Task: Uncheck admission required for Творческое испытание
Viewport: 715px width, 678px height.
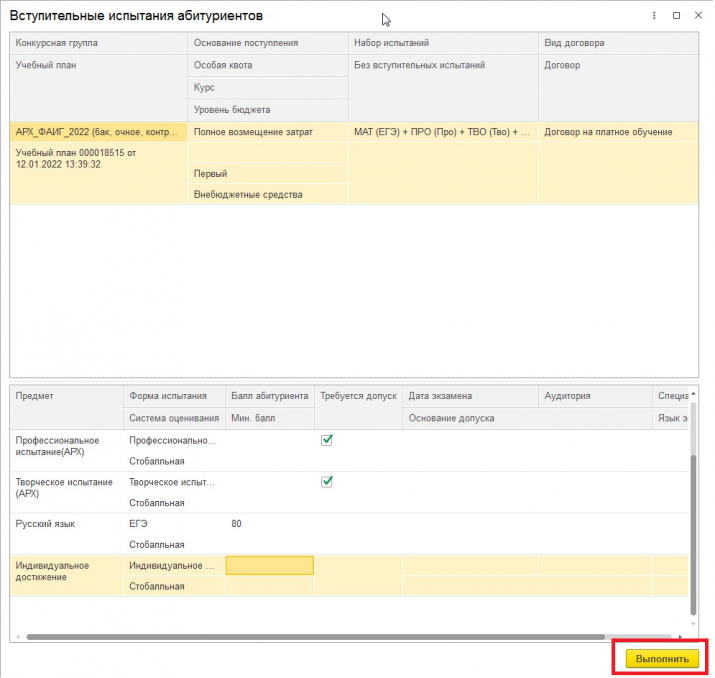Action: click(327, 481)
